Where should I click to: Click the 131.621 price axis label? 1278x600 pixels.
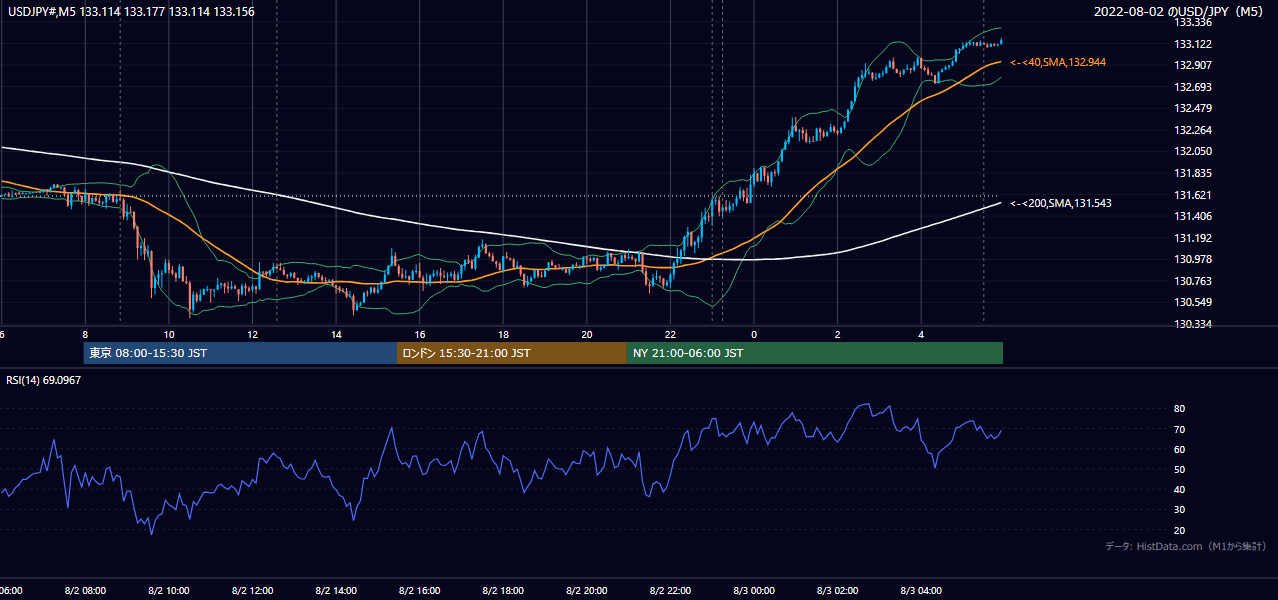[x=1193, y=195]
